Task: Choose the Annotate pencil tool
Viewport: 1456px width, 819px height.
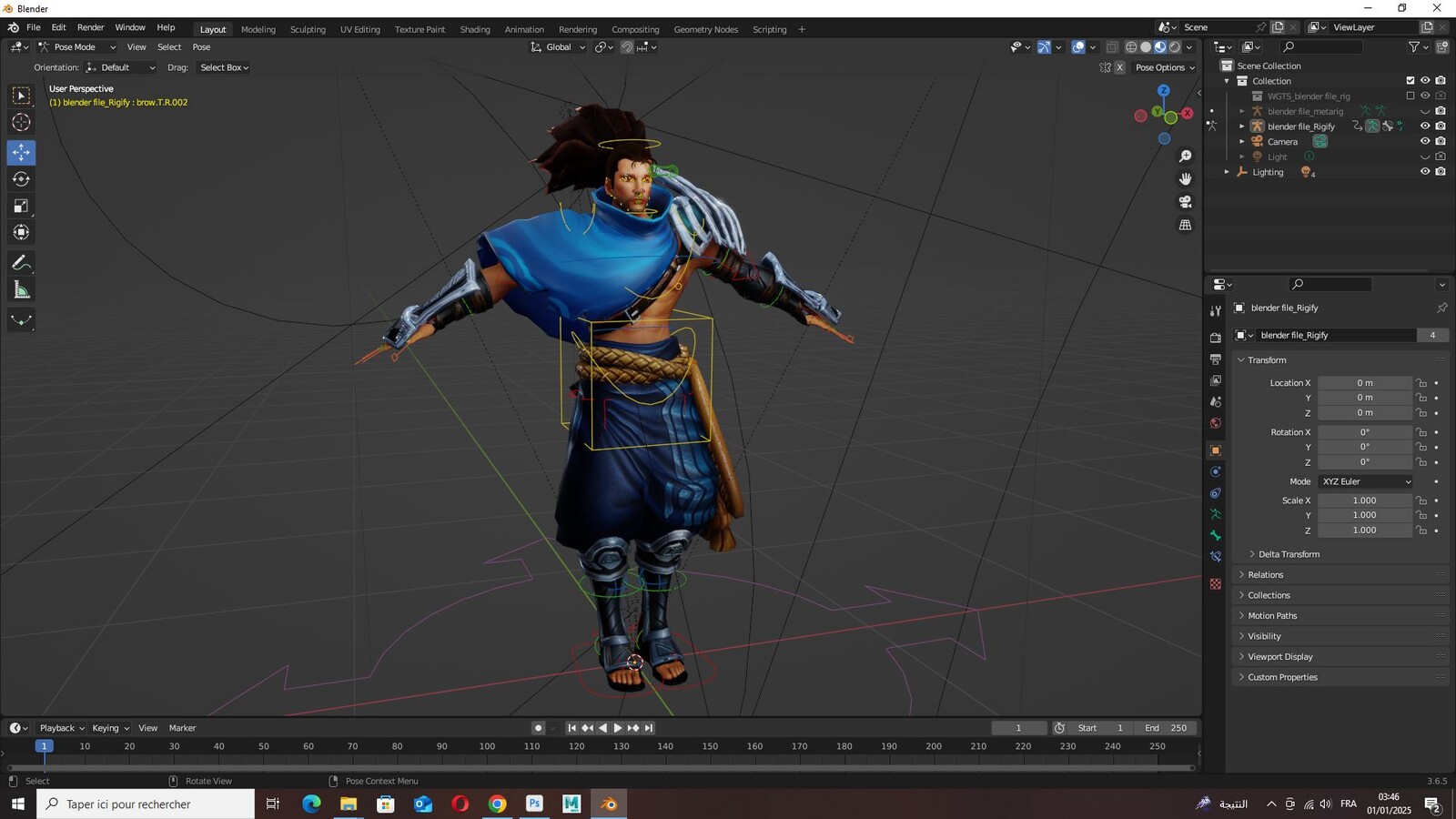Action: 21,263
